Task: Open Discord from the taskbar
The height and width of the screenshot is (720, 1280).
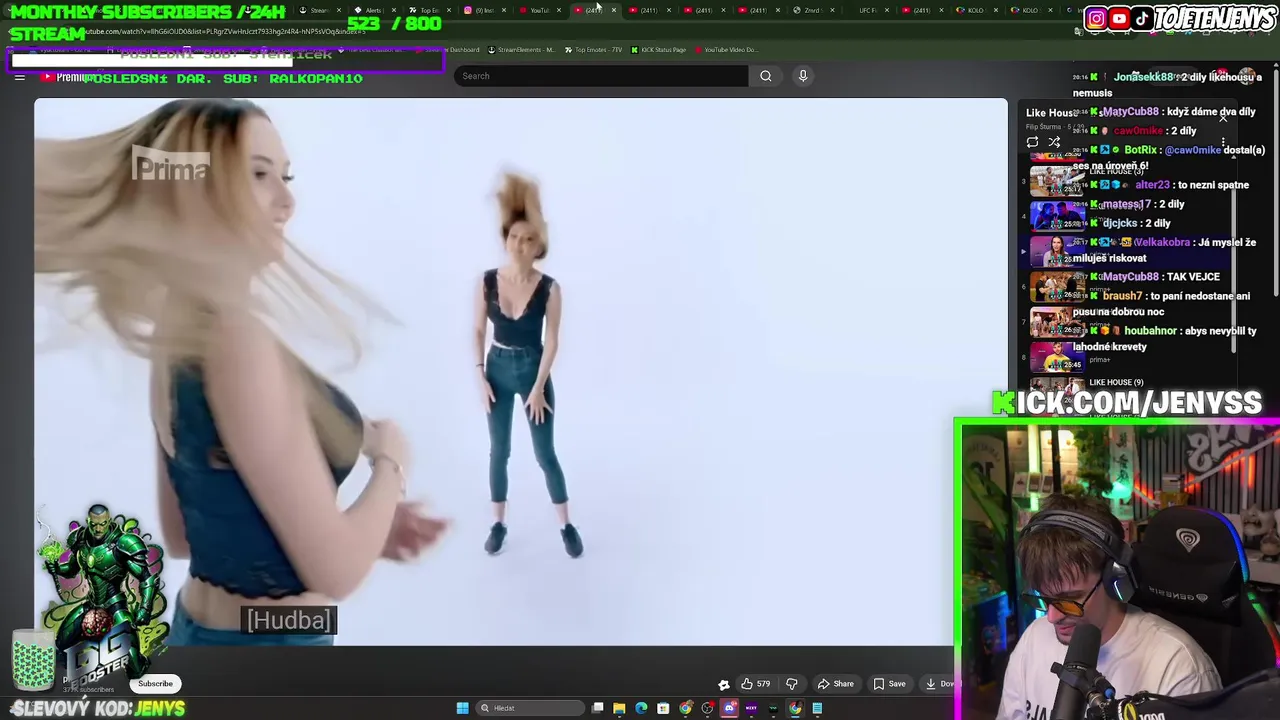Action: pyautogui.click(x=729, y=708)
